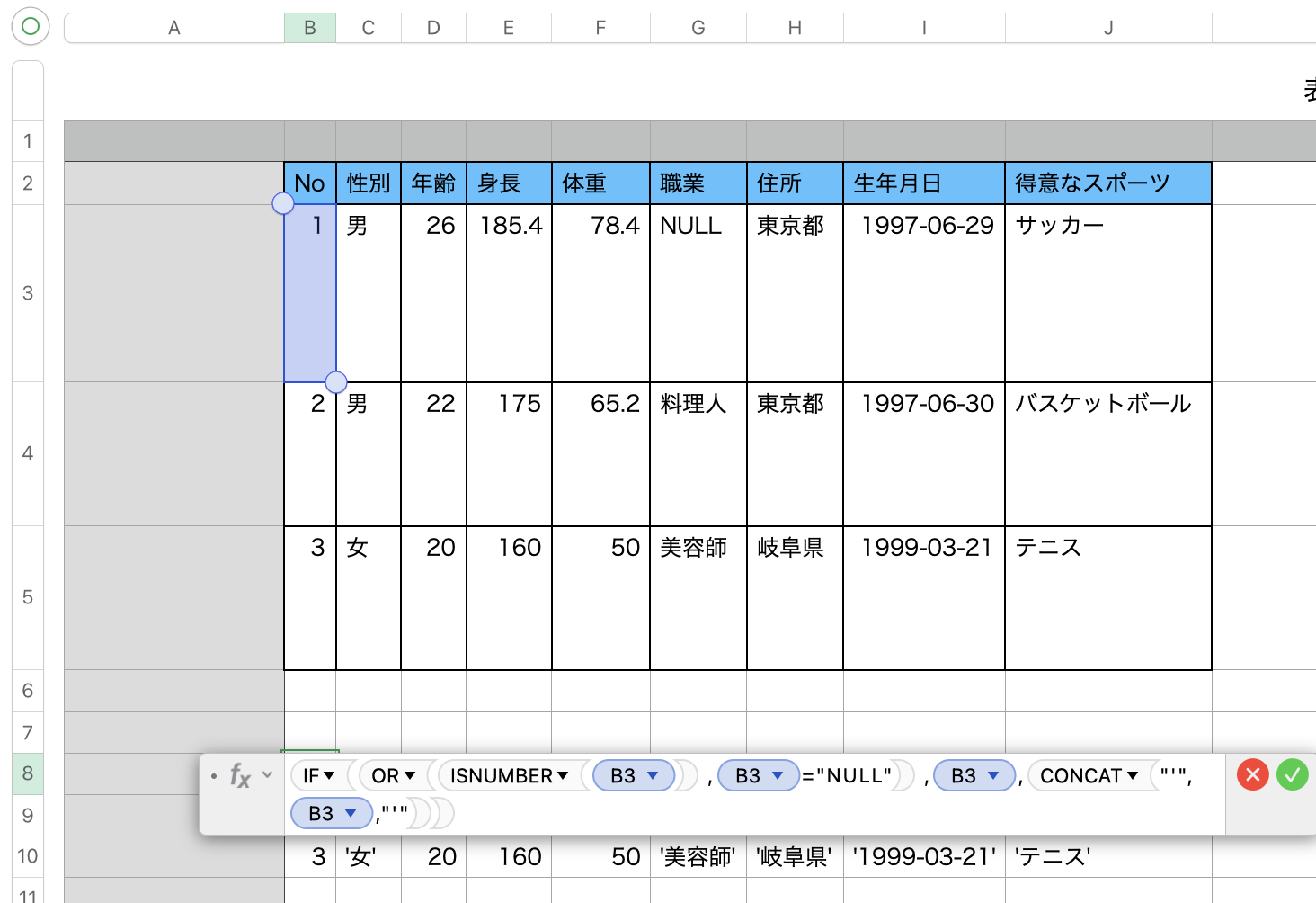This screenshot has width=1316, height=903.
Task: Expand the chevron next to the fx icon
Action: (x=265, y=774)
